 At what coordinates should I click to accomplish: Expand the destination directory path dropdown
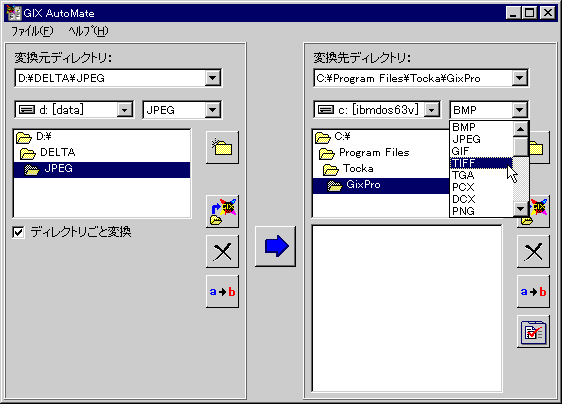[x=519, y=78]
